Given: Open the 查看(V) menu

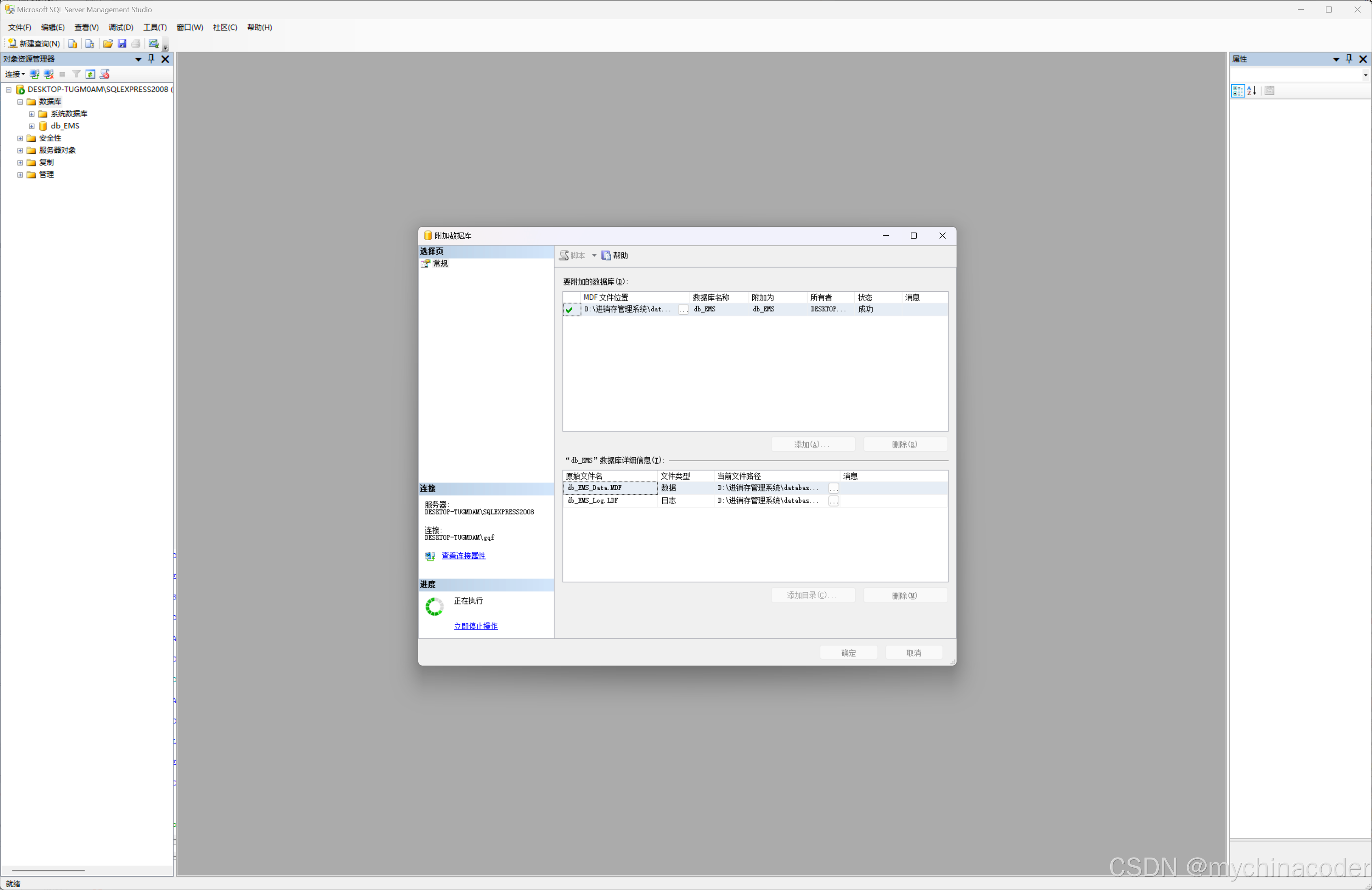Looking at the screenshot, I should 86,28.
